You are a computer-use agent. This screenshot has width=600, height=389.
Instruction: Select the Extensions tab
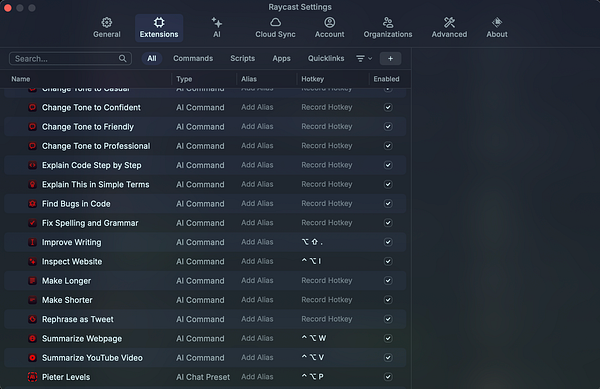159,28
